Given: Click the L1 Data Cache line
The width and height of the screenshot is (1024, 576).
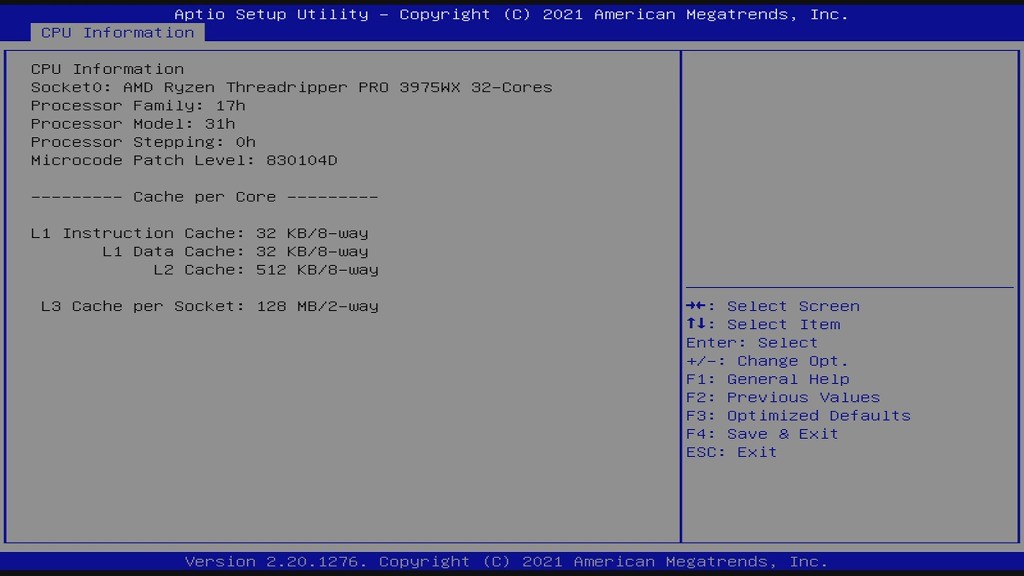Looking at the screenshot, I should pyautogui.click(x=235, y=251).
